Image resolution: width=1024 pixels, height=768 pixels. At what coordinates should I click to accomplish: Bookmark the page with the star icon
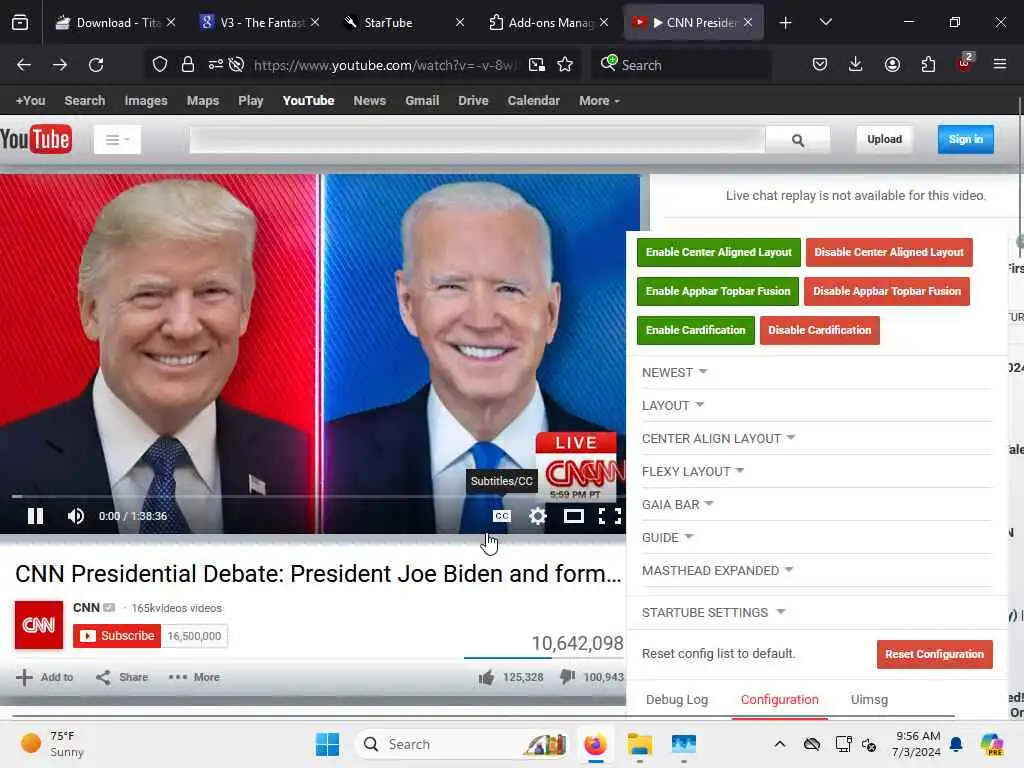pyautogui.click(x=565, y=64)
